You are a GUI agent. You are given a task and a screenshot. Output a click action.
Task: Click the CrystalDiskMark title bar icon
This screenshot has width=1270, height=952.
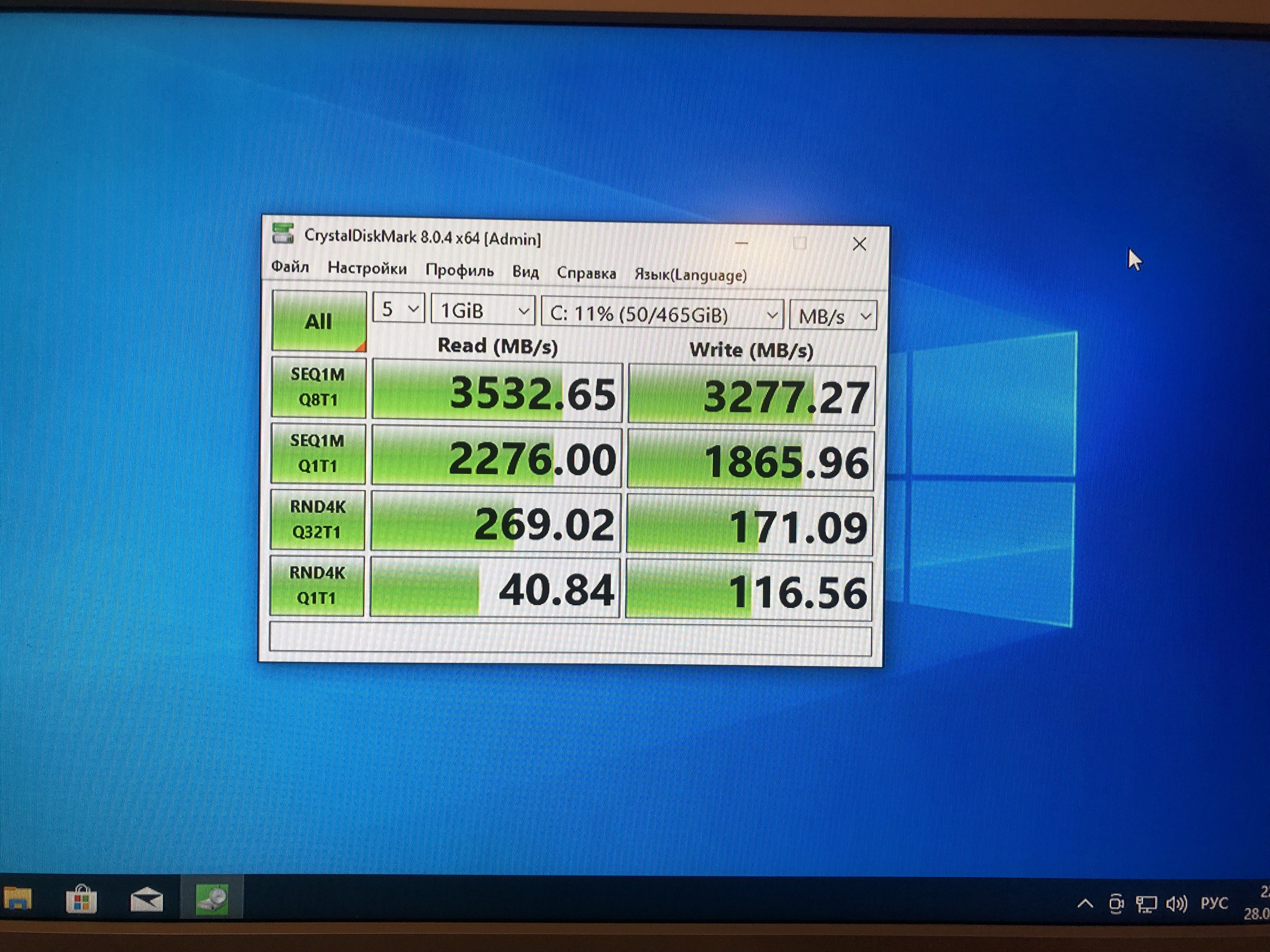pos(283,234)
